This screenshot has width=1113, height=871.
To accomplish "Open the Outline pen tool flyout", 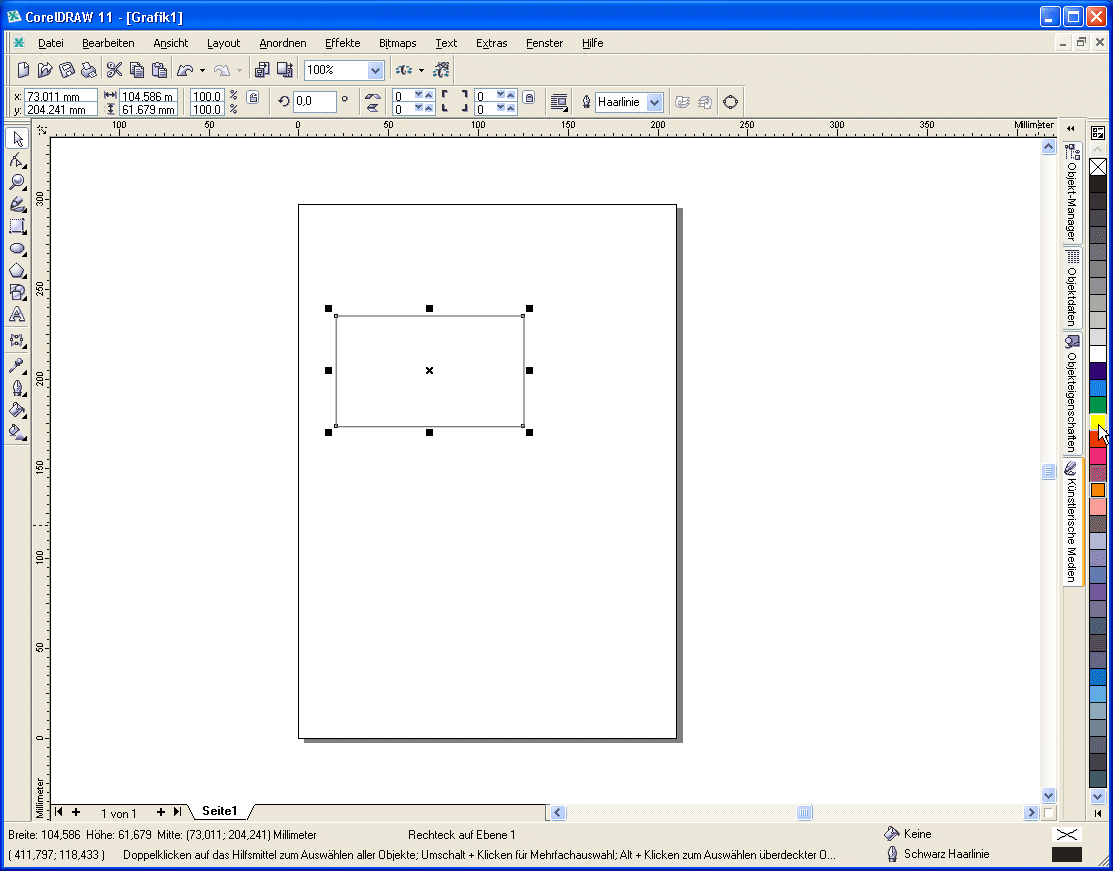I will pos(18,388).
